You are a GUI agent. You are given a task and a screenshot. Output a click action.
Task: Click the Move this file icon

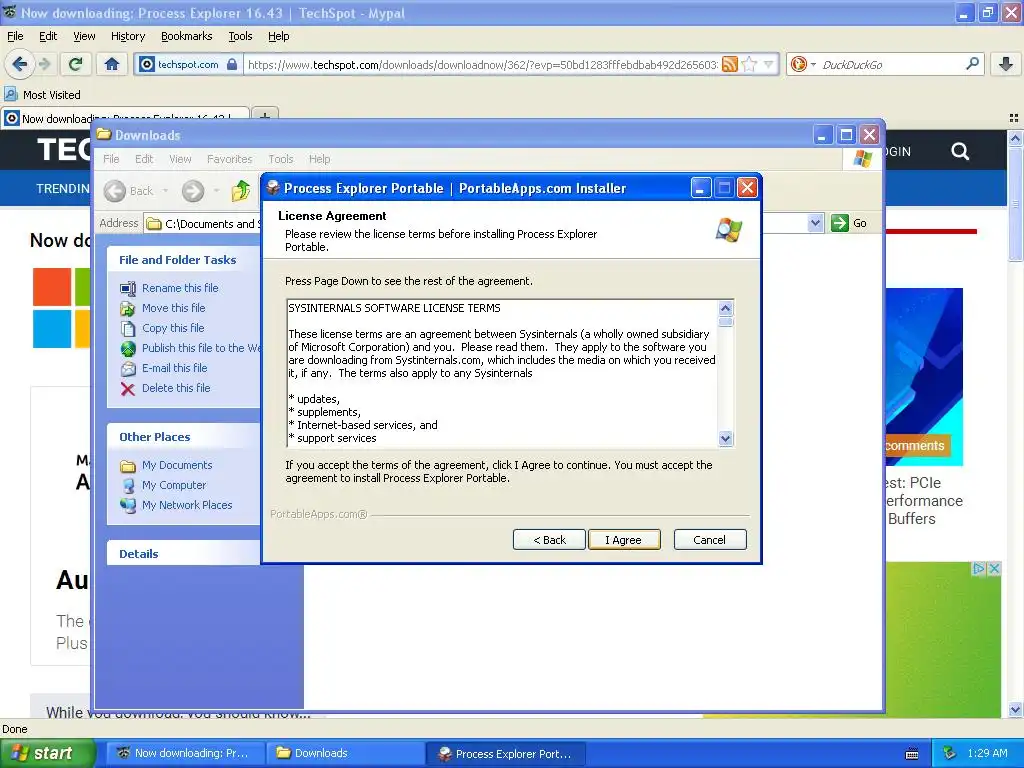point(128,308)
